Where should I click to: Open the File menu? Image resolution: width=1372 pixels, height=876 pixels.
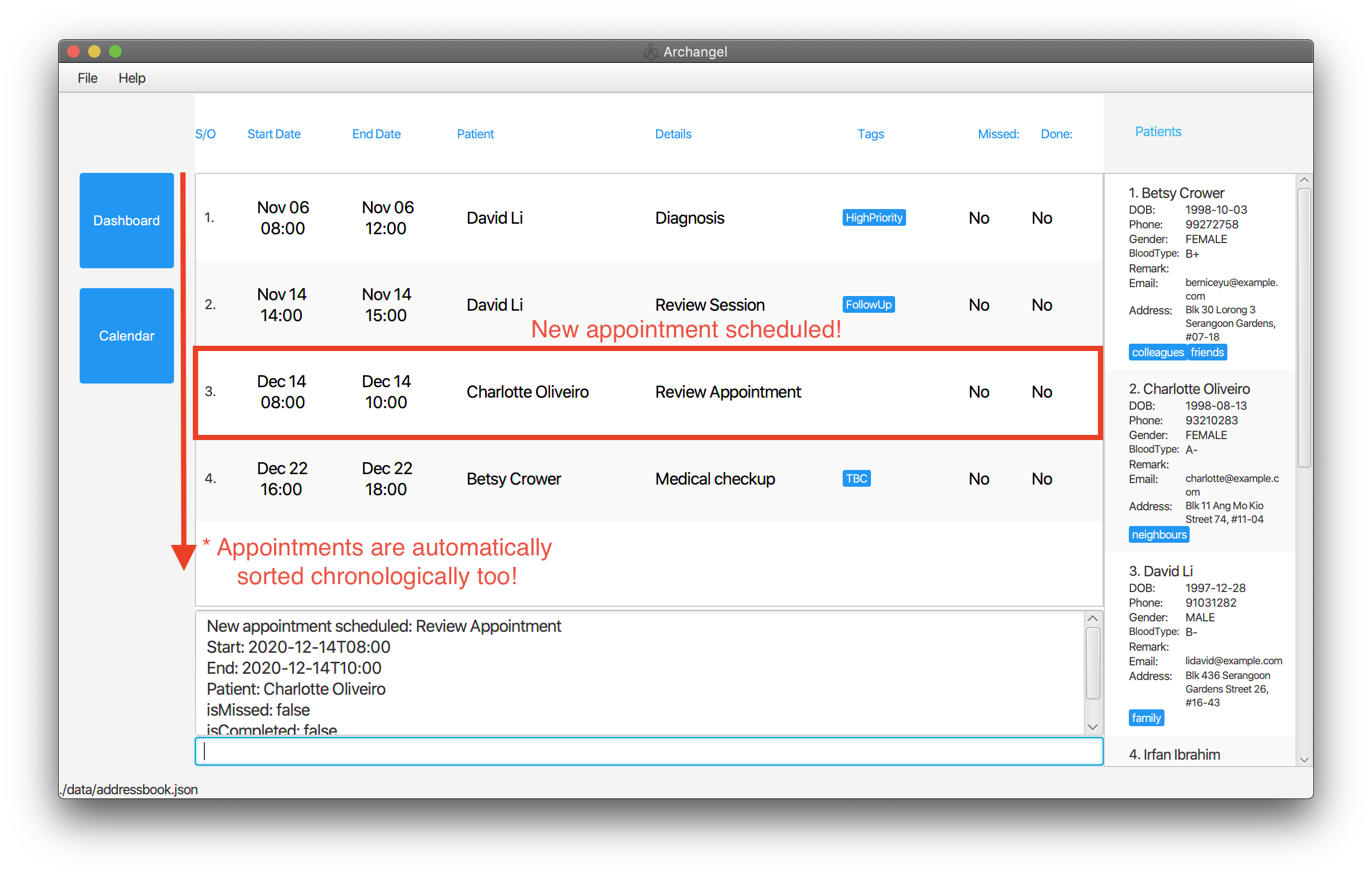pyautogui.click(x=87, y=78)
